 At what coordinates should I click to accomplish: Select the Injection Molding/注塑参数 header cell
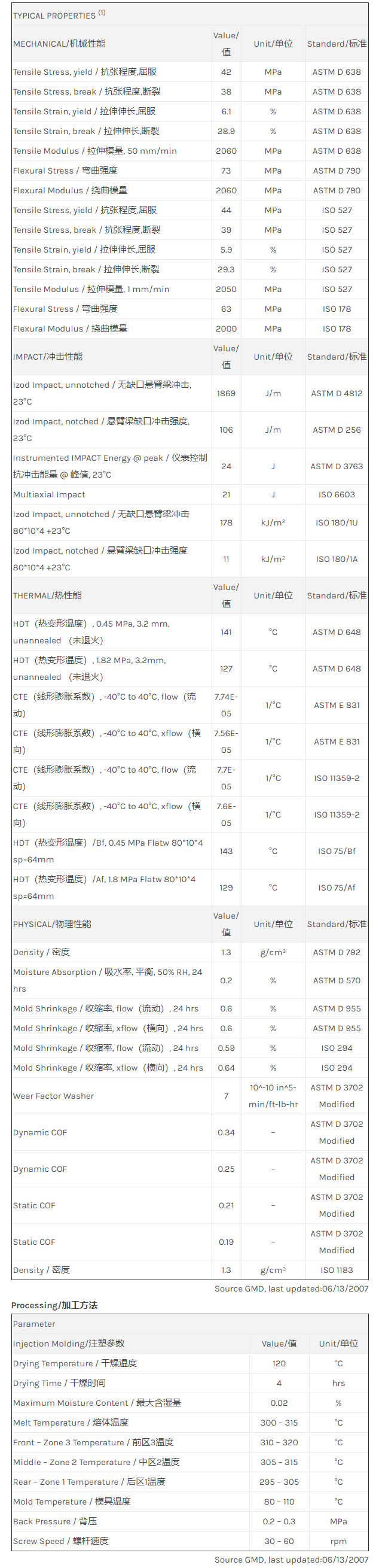click(69, 1344)
